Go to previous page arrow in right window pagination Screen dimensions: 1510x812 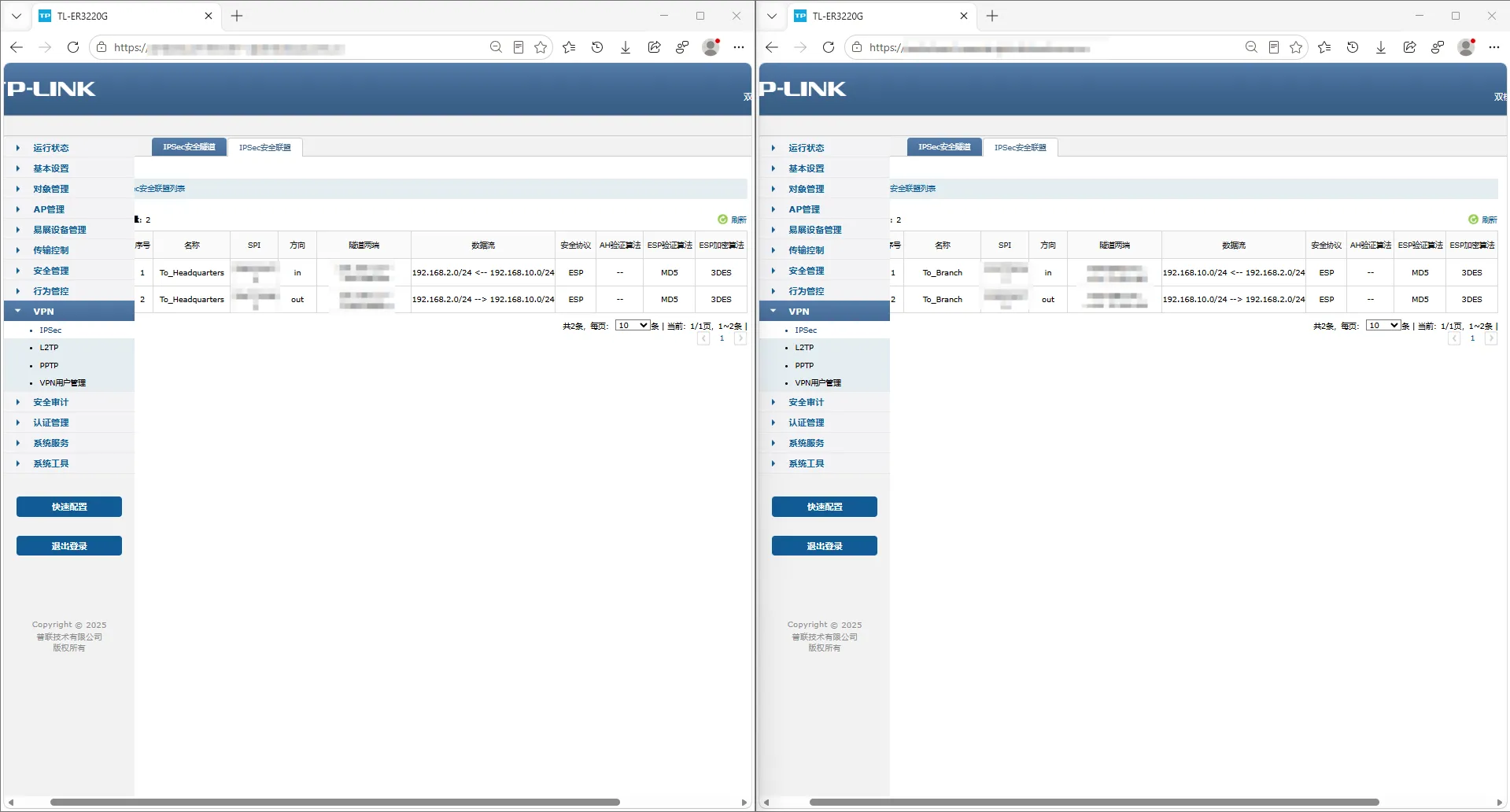point(1454,338)
